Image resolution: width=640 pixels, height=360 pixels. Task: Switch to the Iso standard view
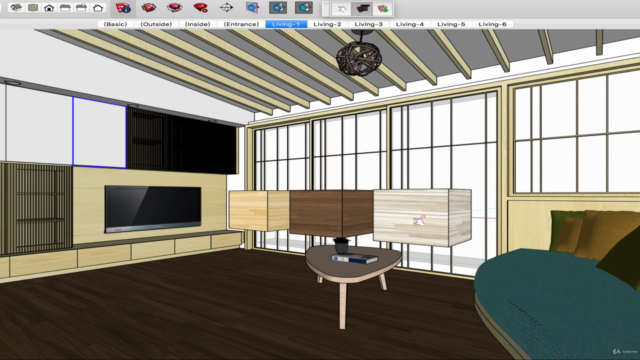pos(16,7)
